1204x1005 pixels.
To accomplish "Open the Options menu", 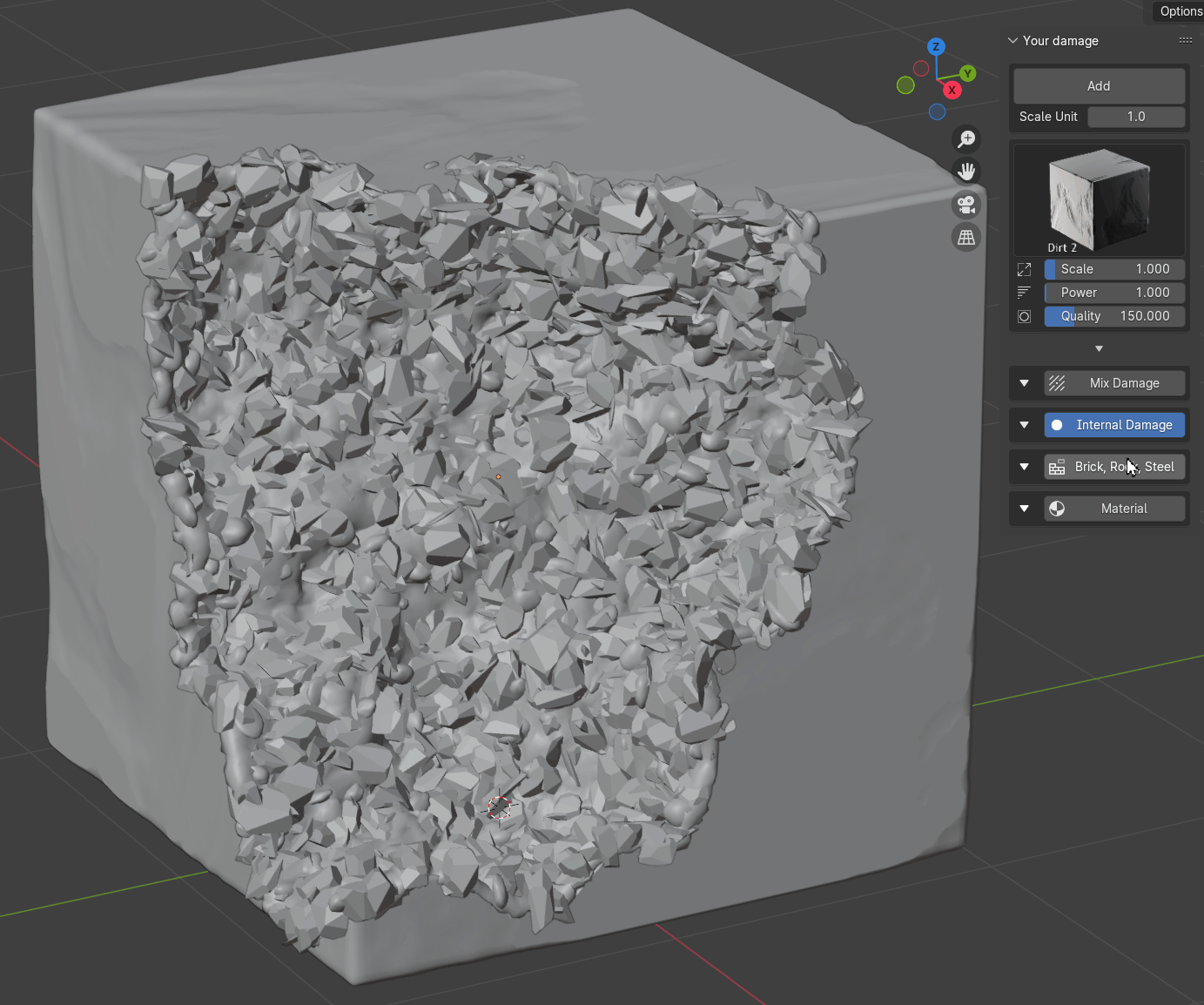I will point(1180,11).
